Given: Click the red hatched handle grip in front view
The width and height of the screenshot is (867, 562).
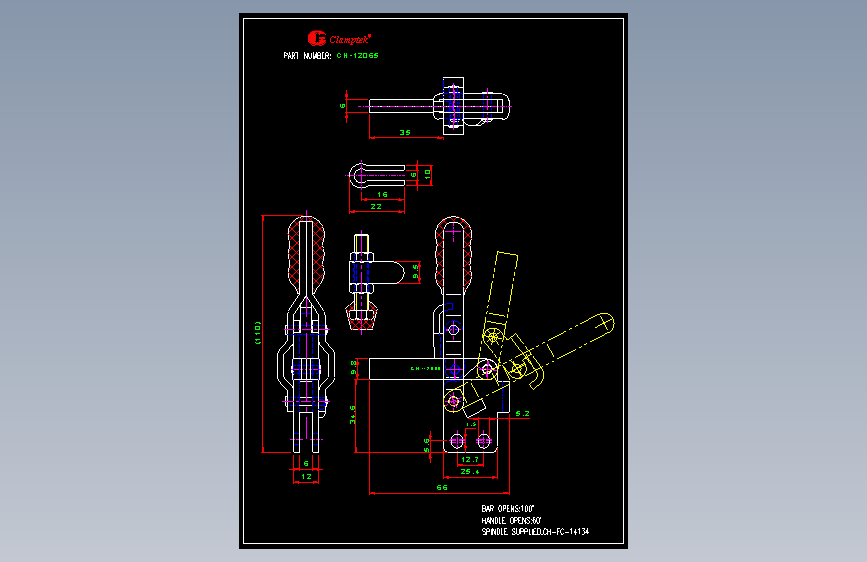Looking at the screenshot, I should tap(306, 256).
